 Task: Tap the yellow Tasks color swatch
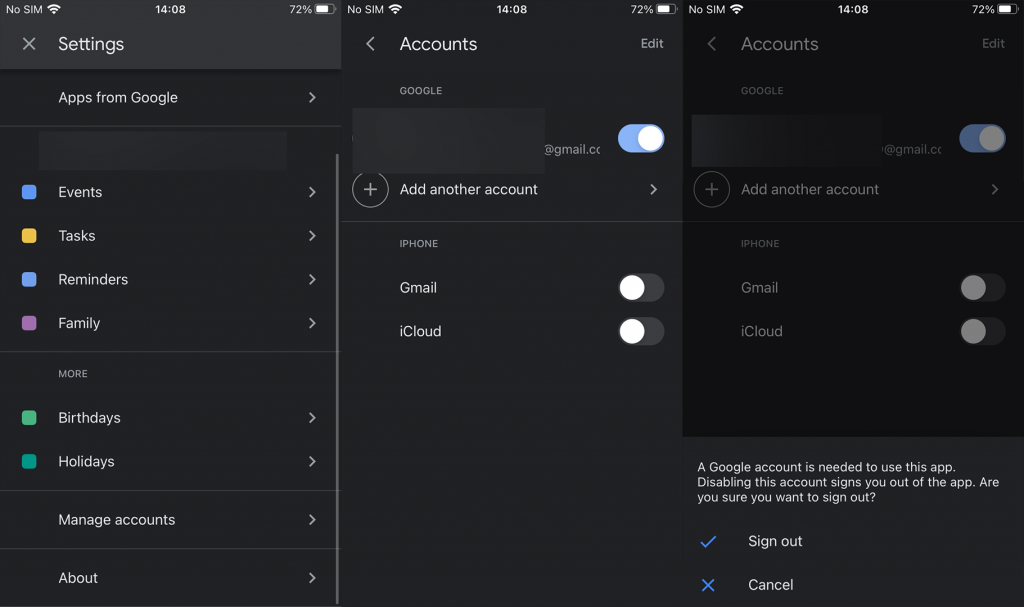(29, 236)
